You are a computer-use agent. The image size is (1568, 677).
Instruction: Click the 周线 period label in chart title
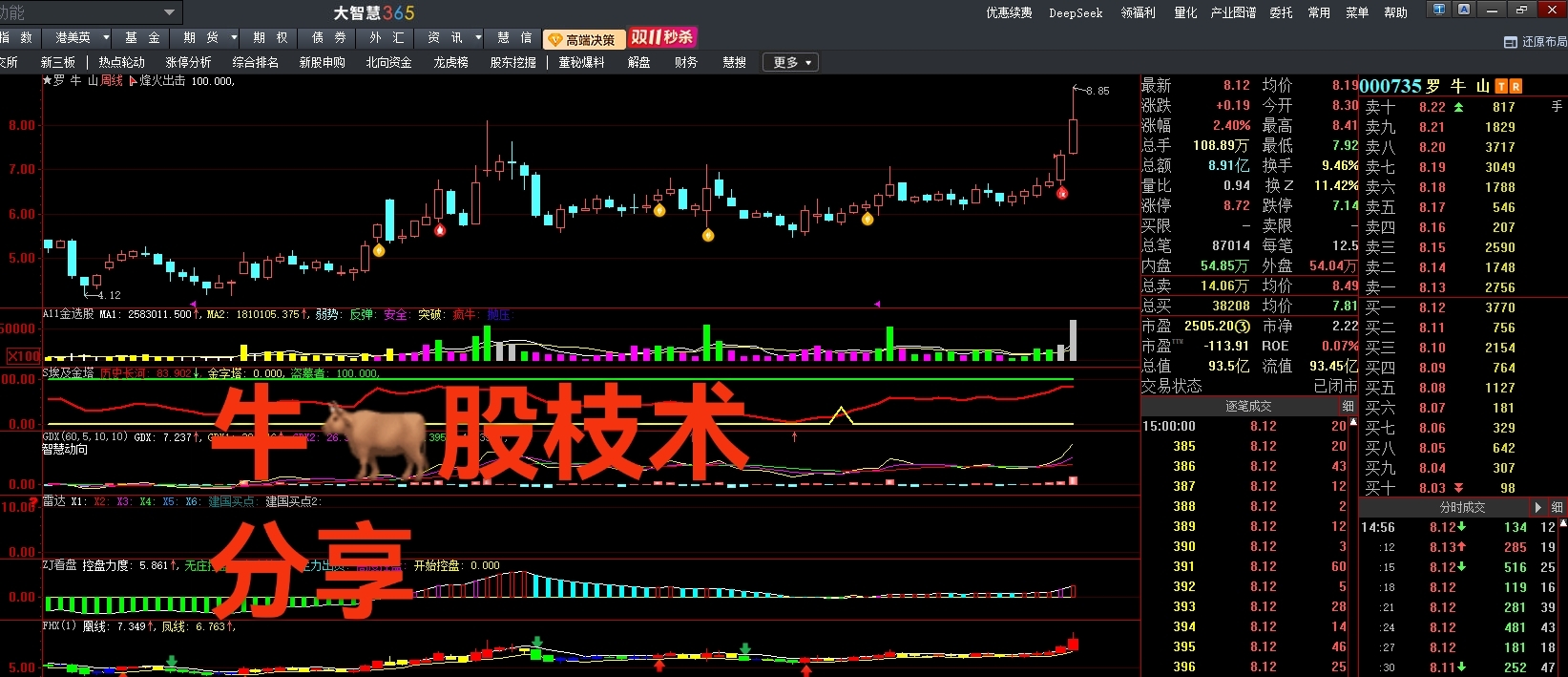(113, 81)
